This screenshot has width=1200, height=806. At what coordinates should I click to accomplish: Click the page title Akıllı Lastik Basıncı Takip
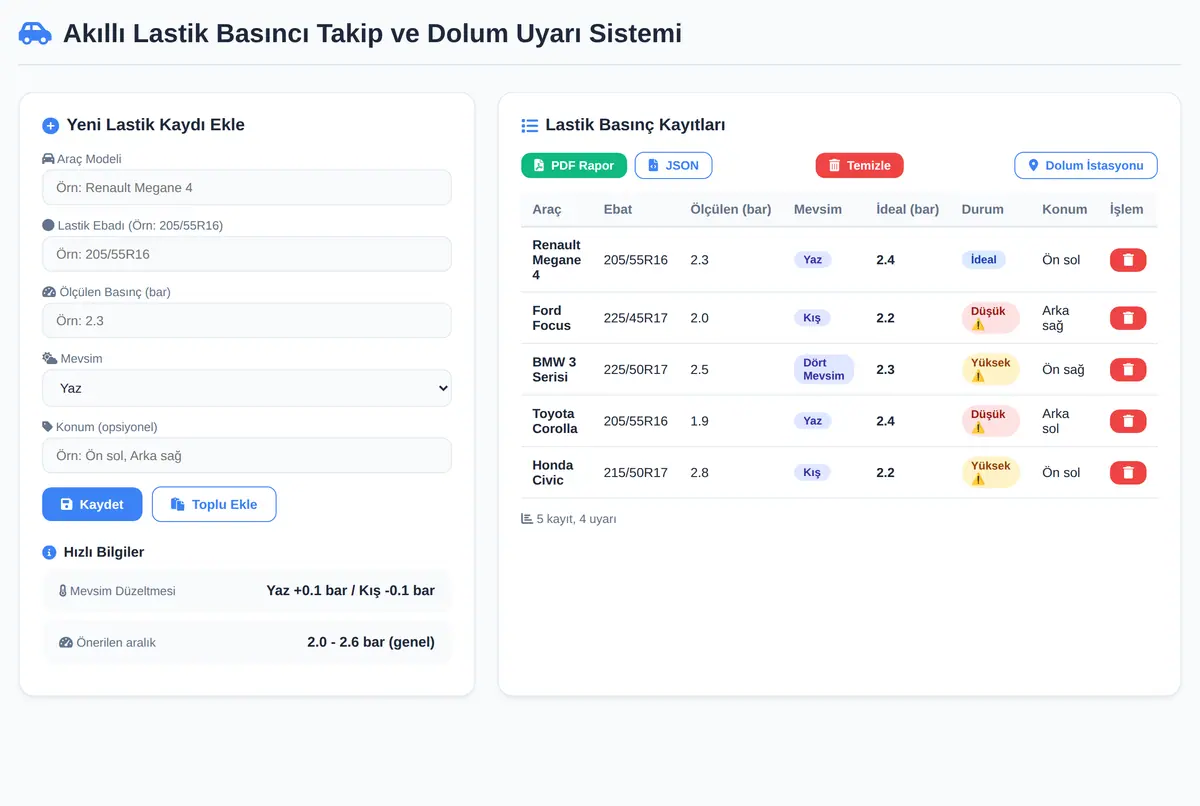[x=372, y=33]
